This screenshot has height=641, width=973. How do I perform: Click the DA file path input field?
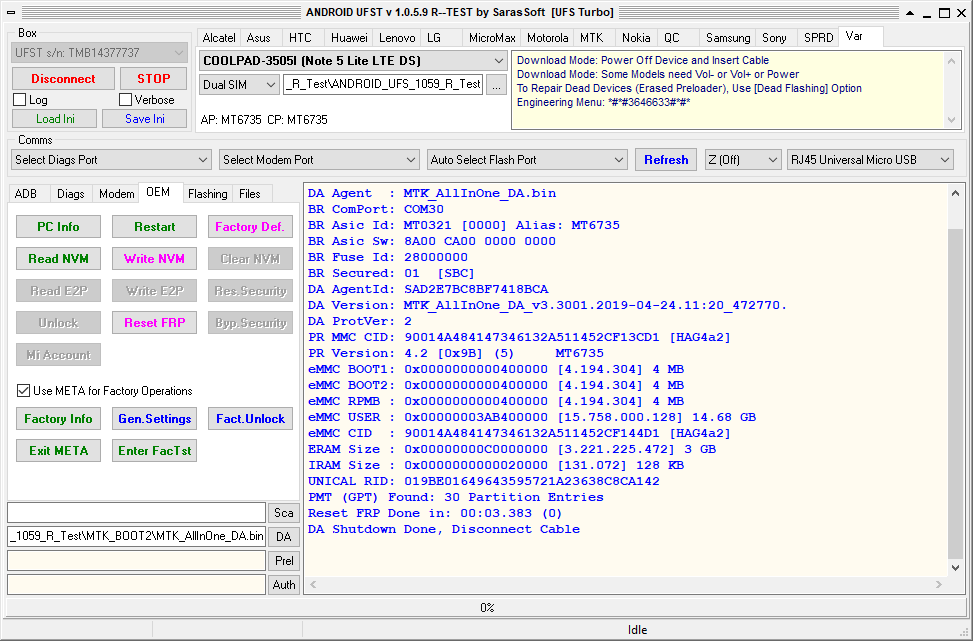137,537
